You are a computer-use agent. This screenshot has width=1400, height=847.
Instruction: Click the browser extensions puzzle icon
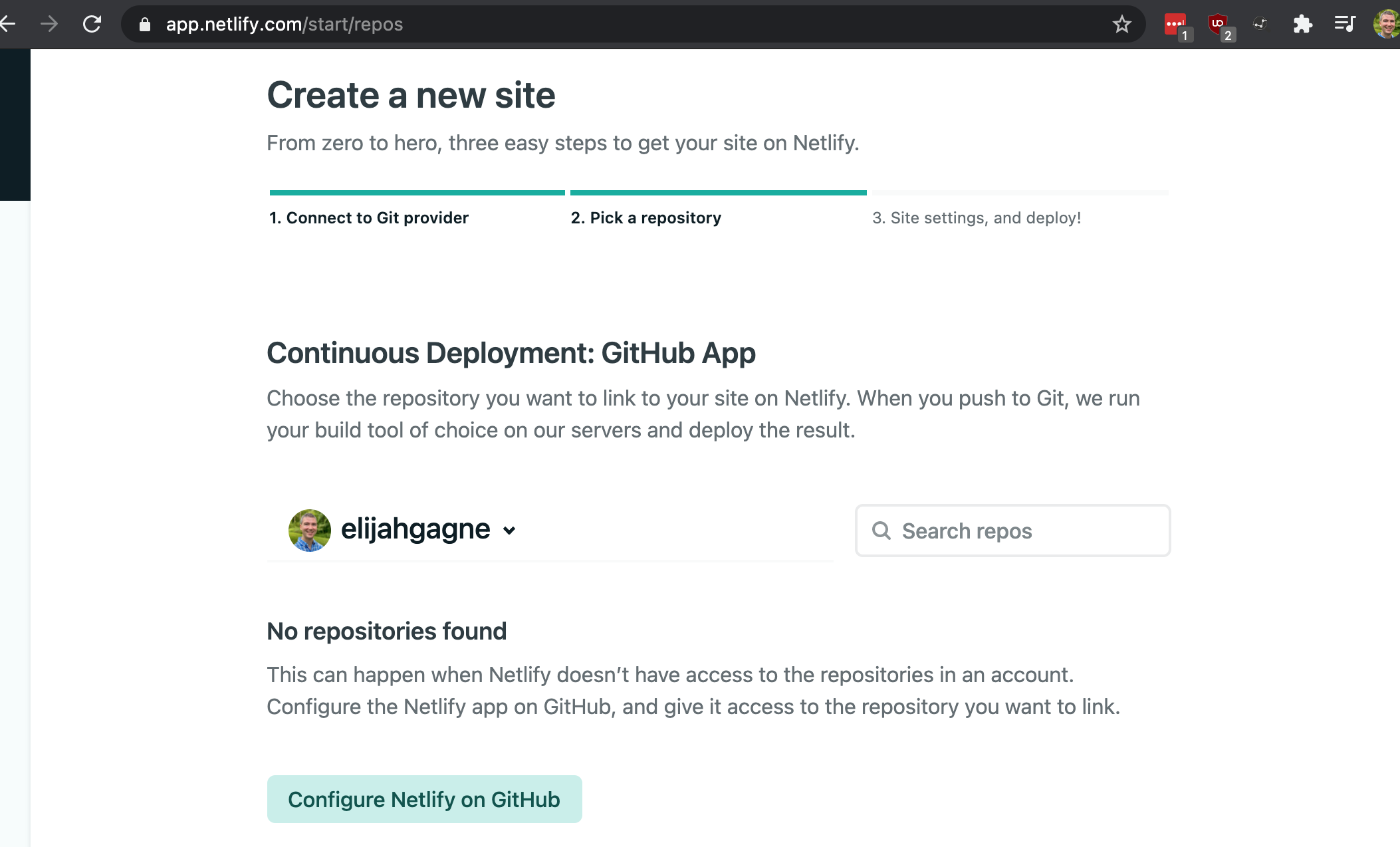[1302, 24]
